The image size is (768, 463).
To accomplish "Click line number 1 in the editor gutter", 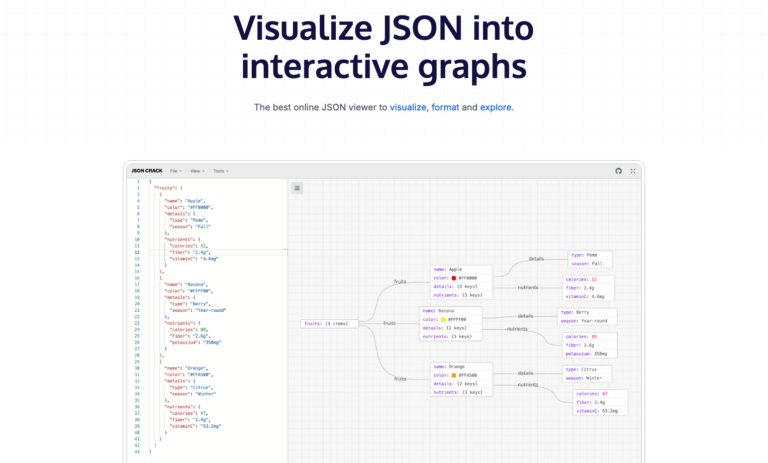I will pos(138,182).
